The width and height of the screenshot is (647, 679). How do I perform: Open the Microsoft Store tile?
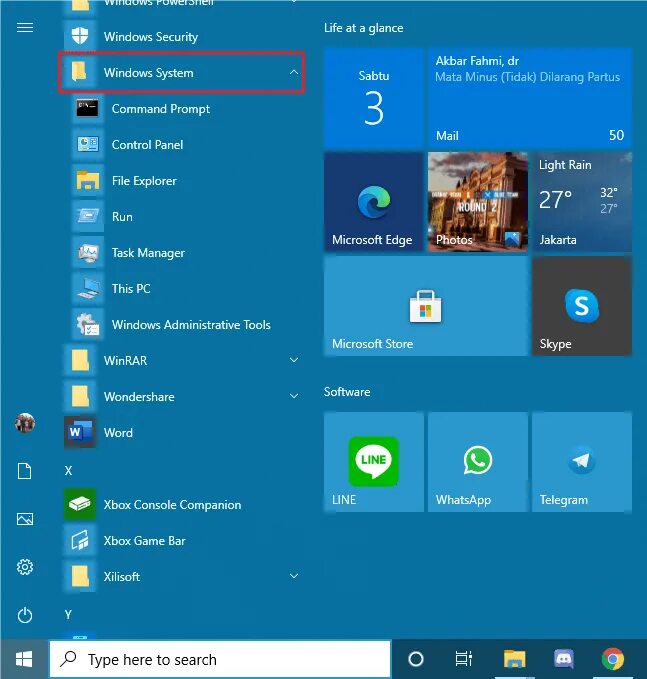(426, 306)
